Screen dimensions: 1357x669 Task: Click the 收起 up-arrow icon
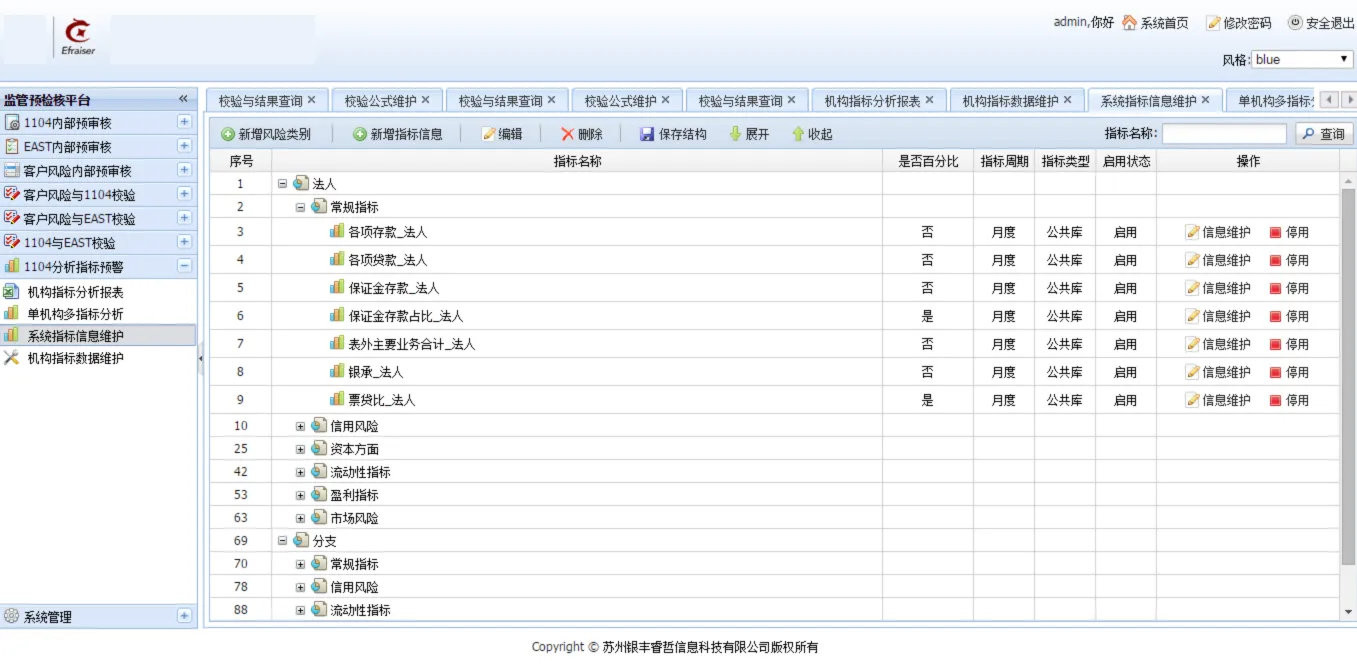(x=798, y=134)
